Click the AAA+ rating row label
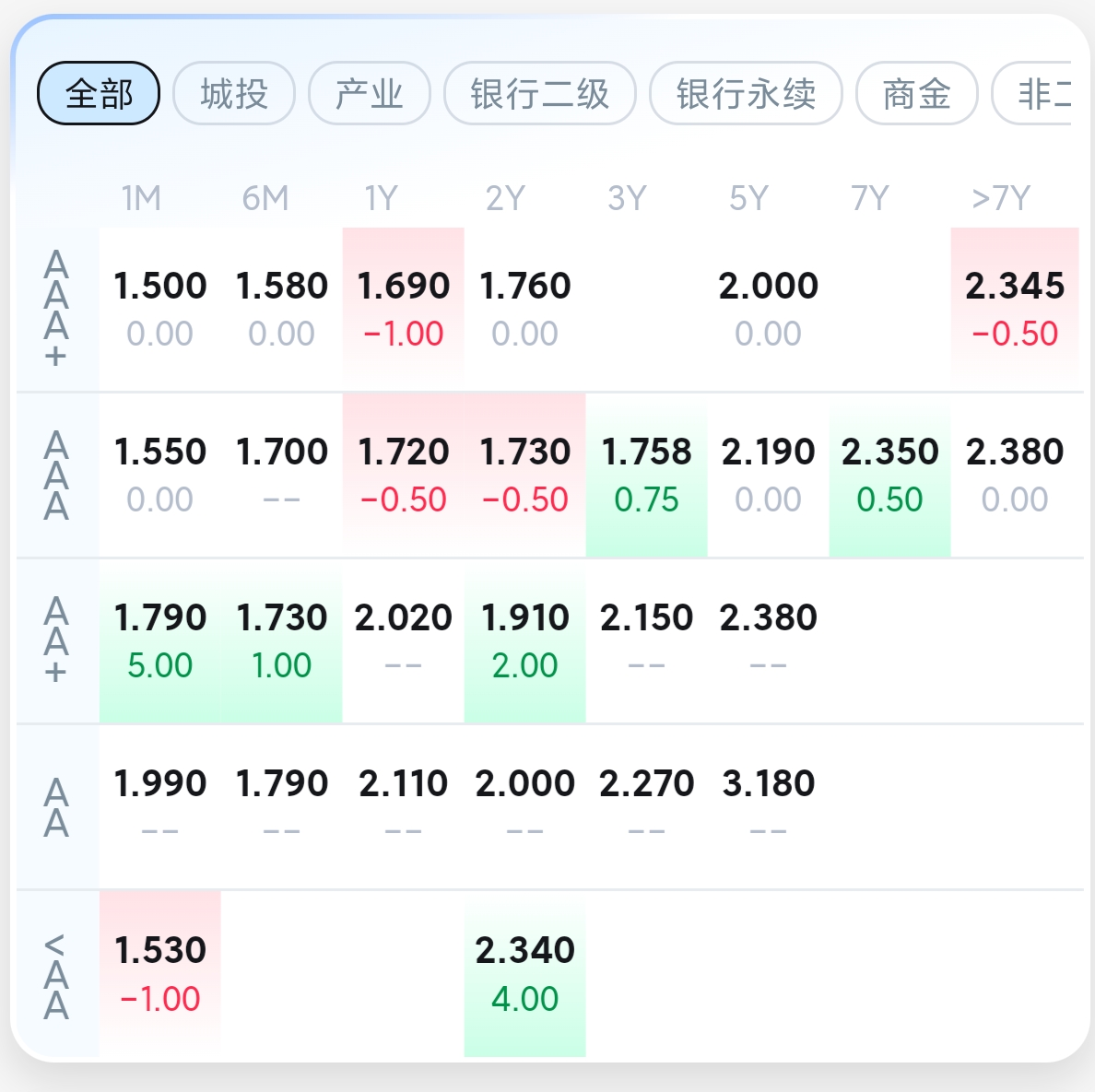 point(56,309)
